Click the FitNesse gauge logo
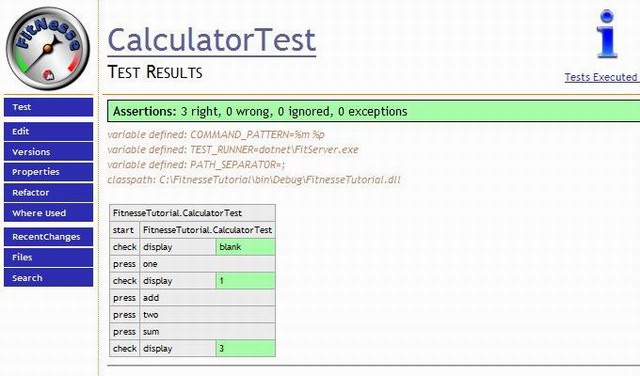 tap(48, 49)
